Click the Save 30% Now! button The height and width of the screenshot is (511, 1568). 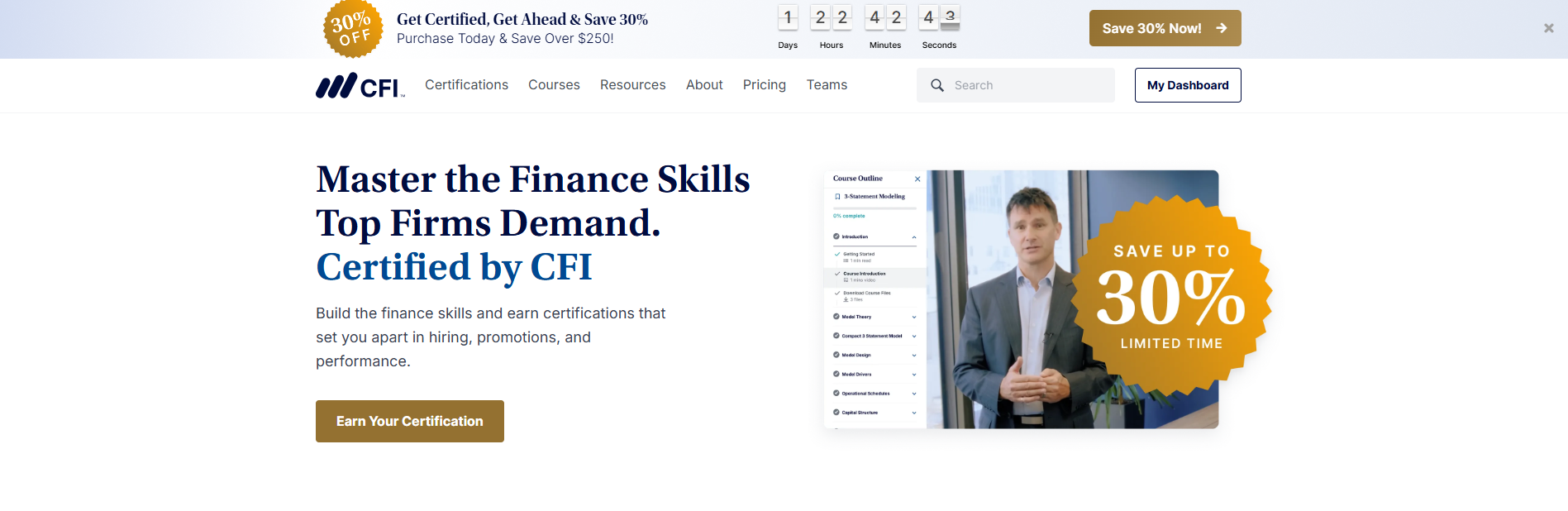click(1165, 28)
